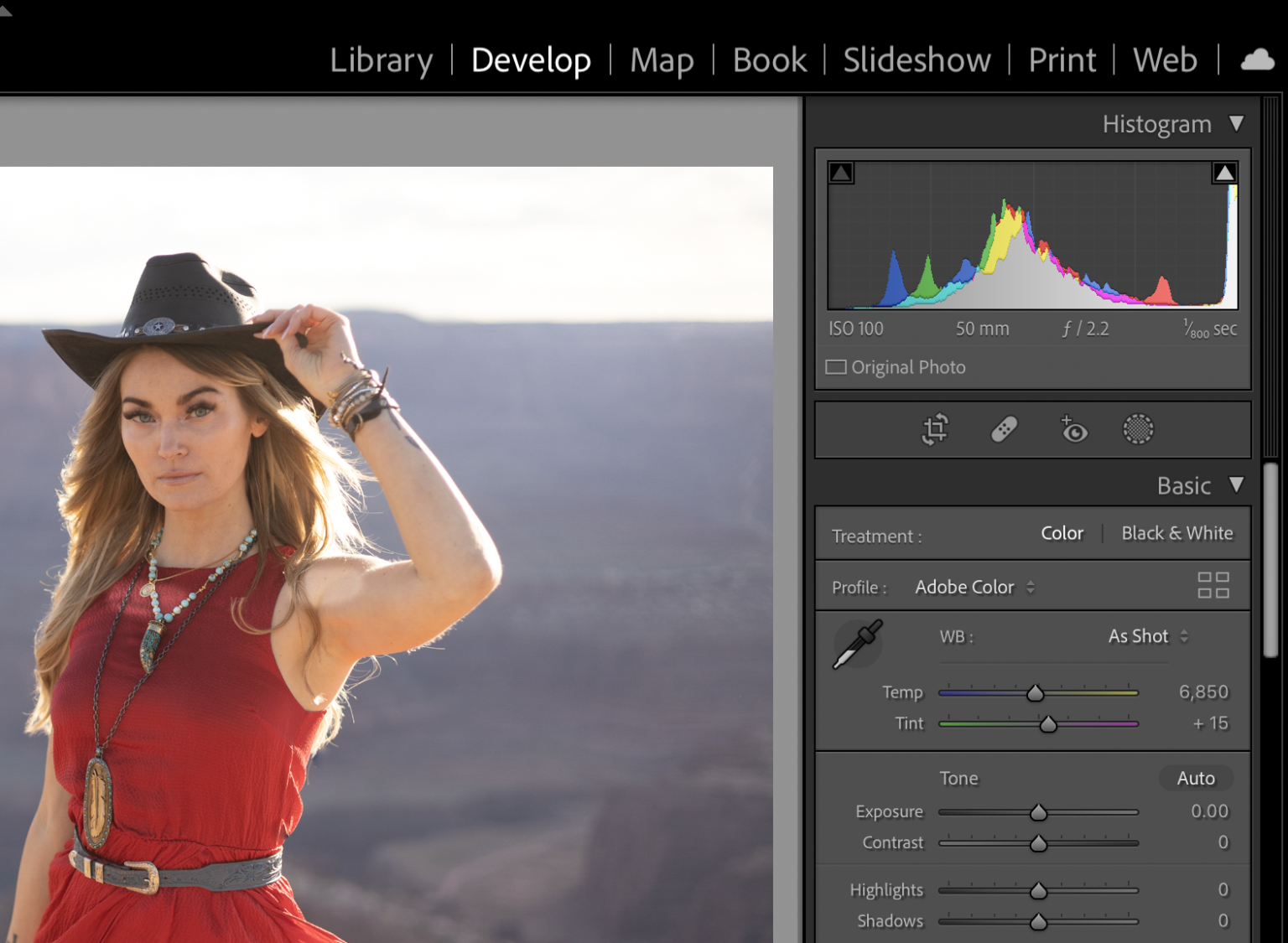Open the Adobe Color profile dropdown

tap(974, 587)
